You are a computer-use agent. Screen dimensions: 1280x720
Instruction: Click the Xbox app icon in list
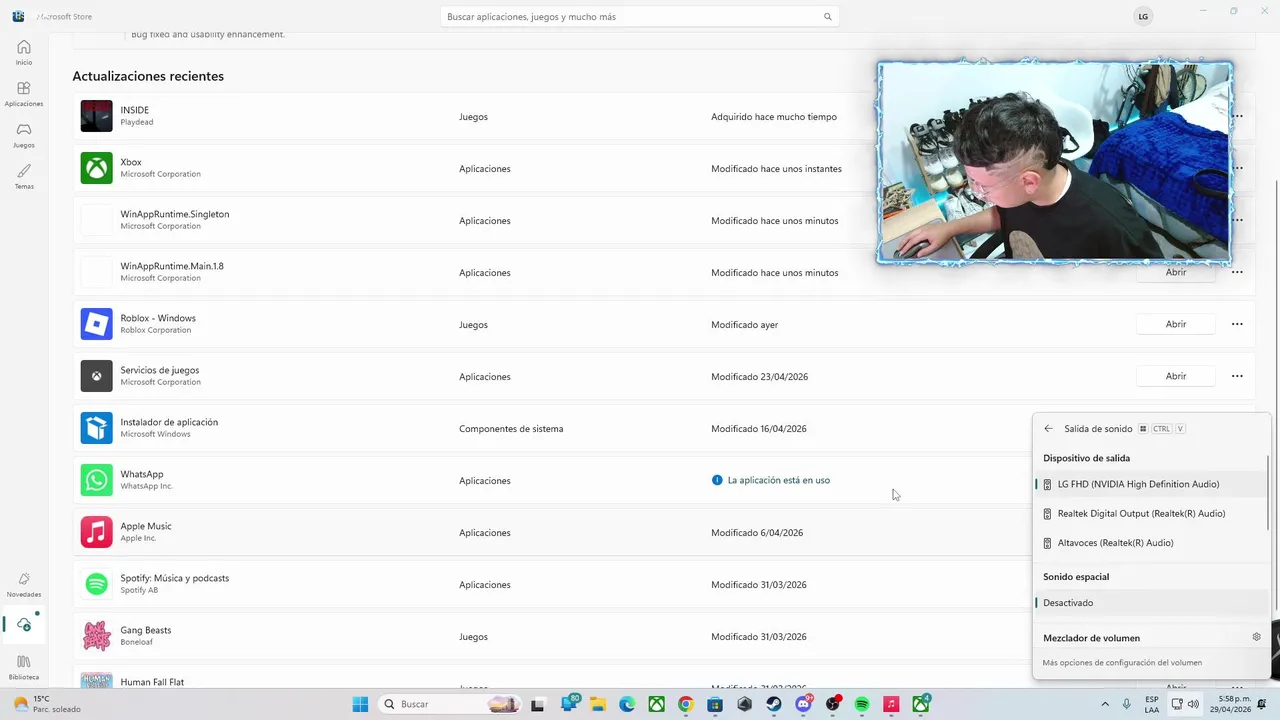(97, 168)
